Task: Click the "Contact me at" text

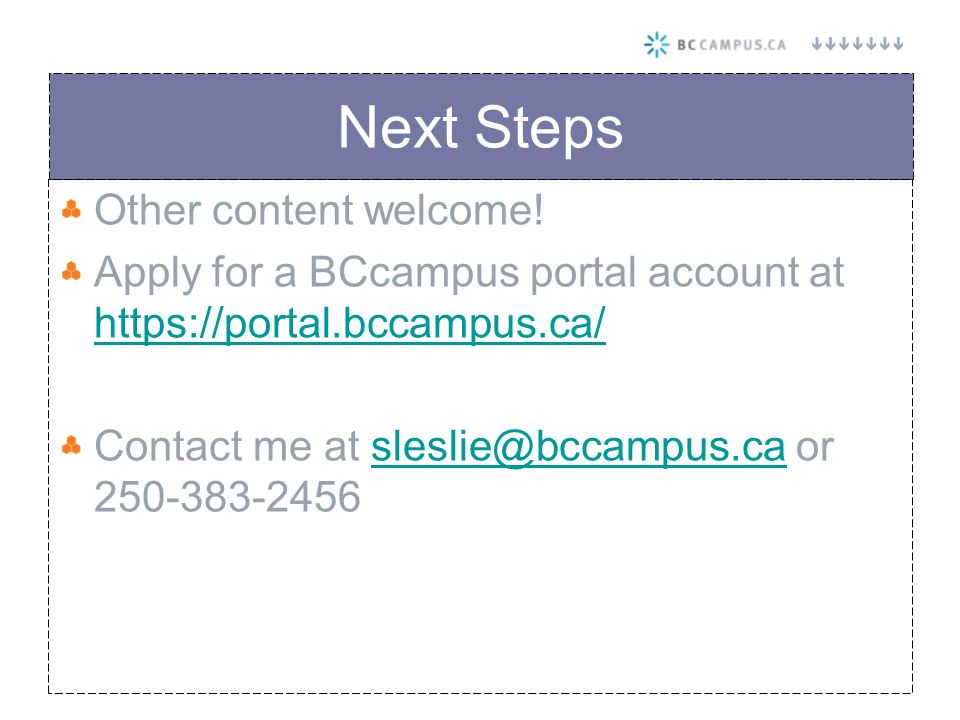Action: (227, 446)
